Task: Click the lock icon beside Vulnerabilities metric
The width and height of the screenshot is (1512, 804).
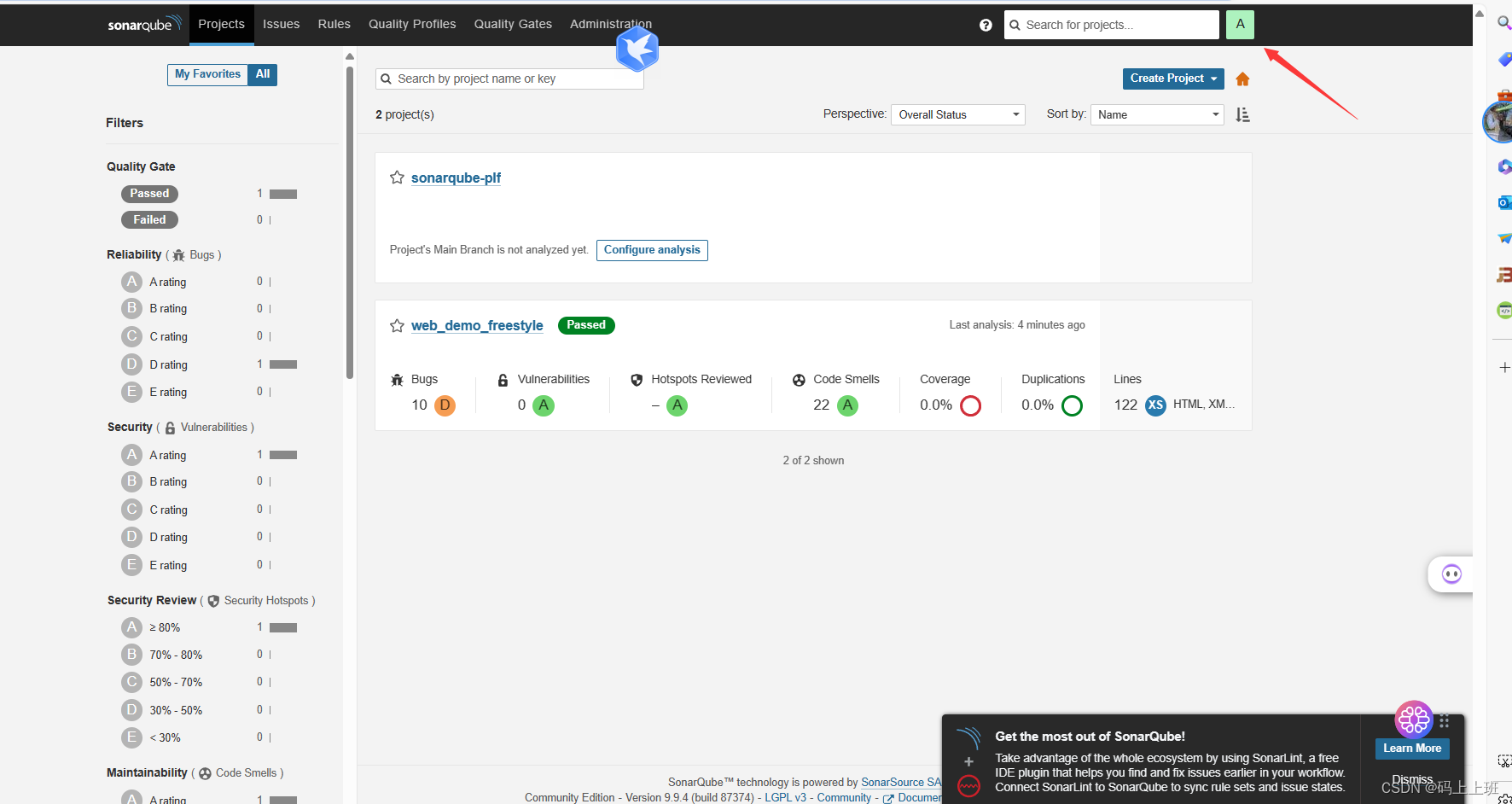Action: point(503,380)
